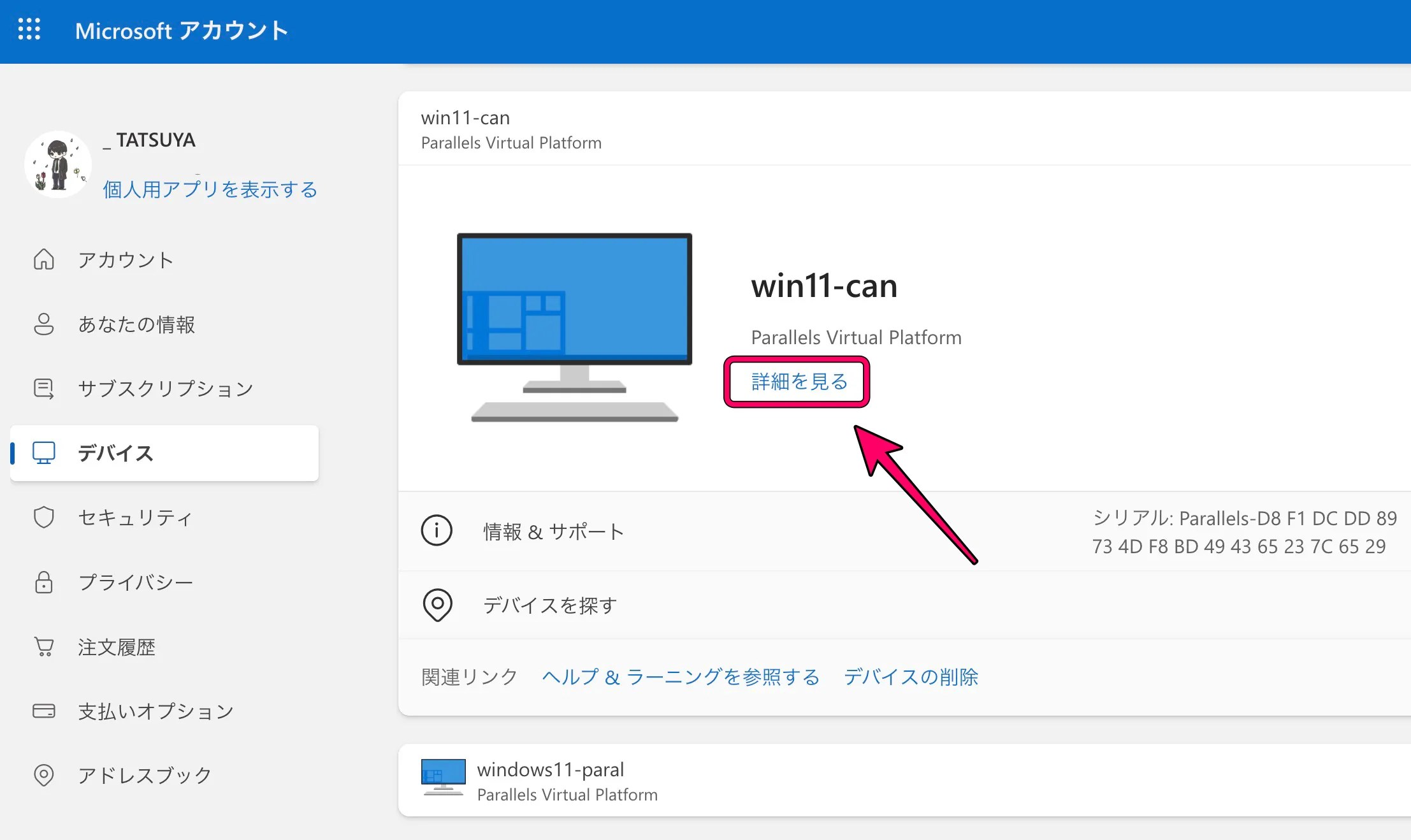Click the shield icon for セキュリティ
The width and height of the screenshot is (1411, 840).
[43, 517]
